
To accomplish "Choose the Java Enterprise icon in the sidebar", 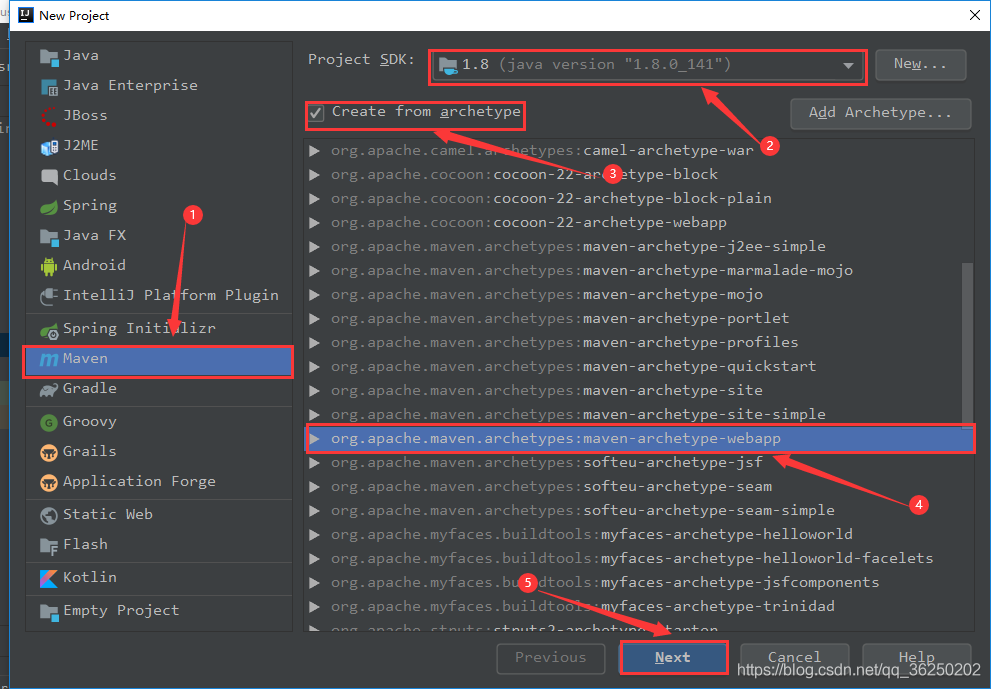I will click(x=49, y=87).
